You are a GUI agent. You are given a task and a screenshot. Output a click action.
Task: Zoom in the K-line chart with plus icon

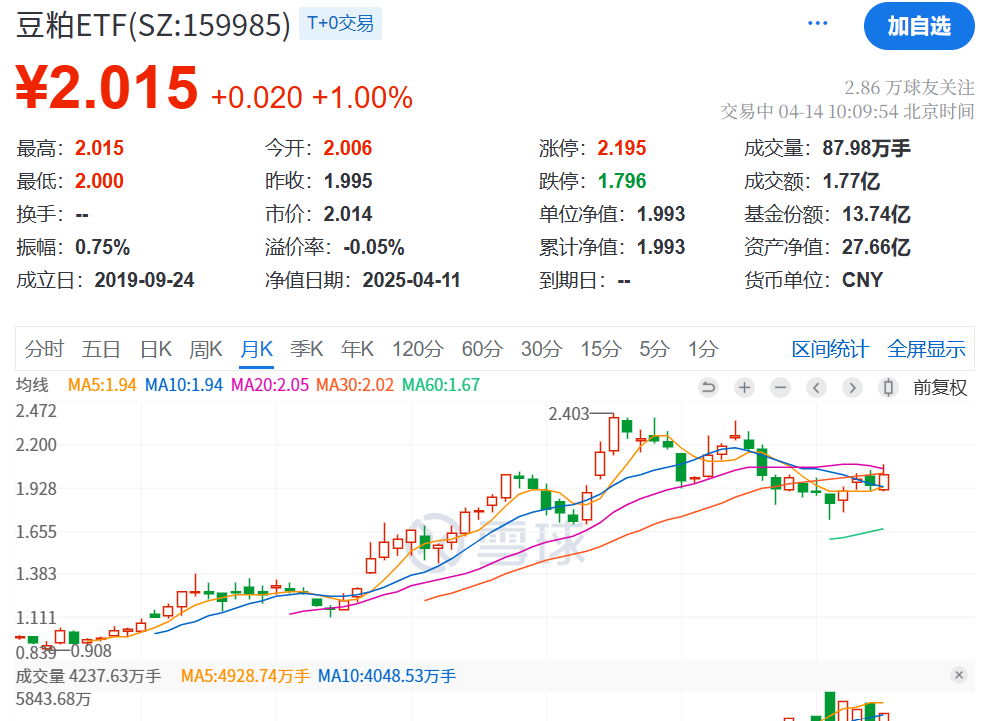coord(745,388)
